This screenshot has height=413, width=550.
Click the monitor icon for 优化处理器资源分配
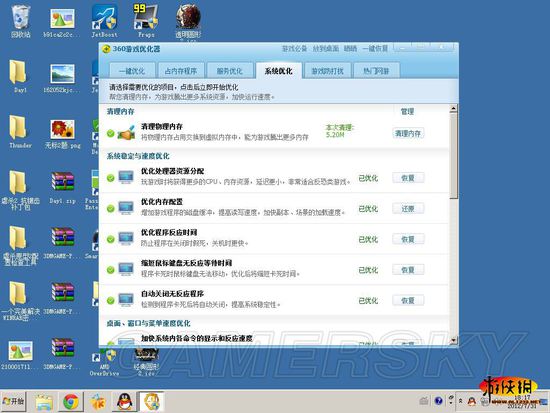[126, 177]
